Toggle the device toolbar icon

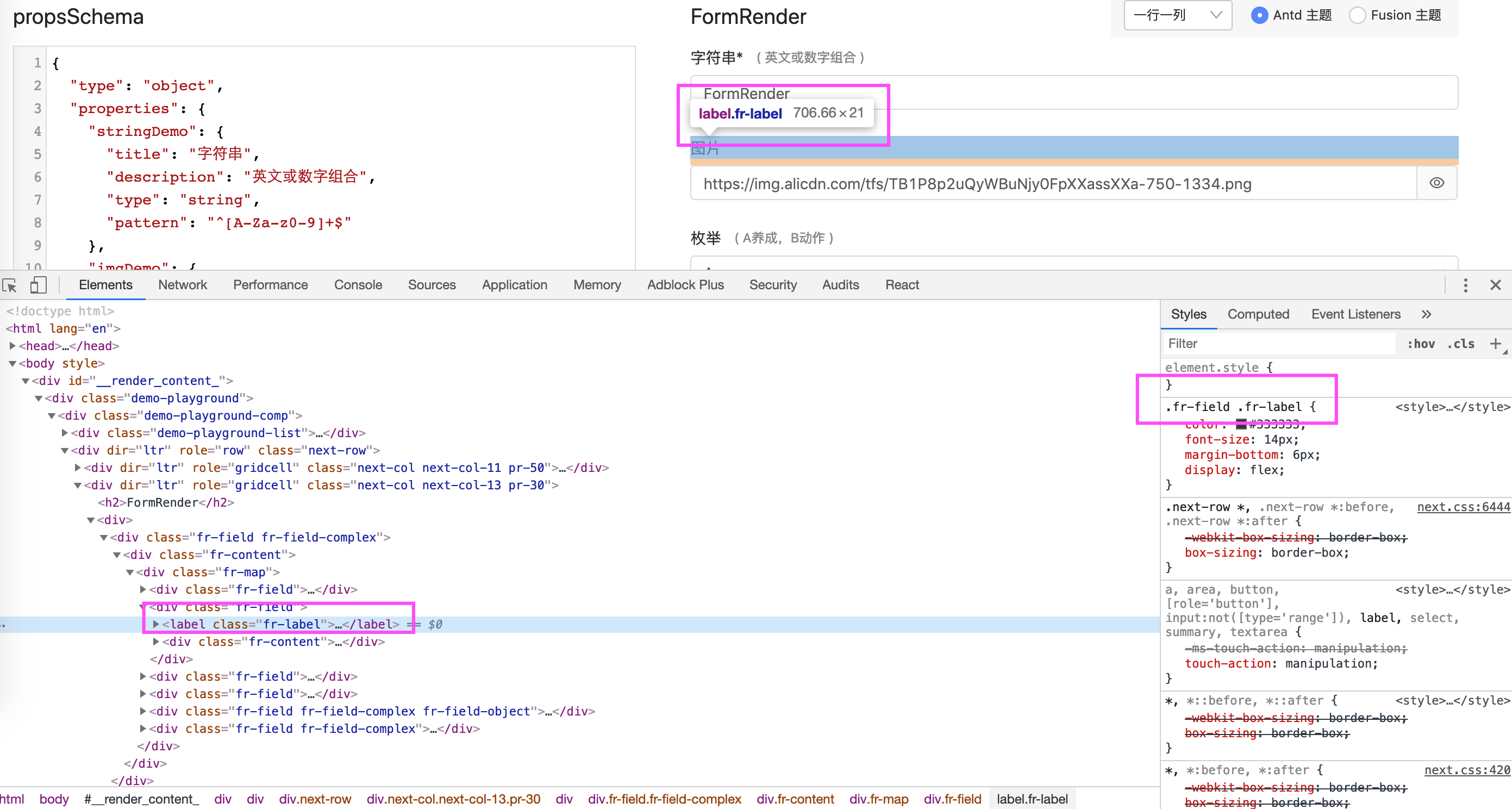click(x=38, y=285)
